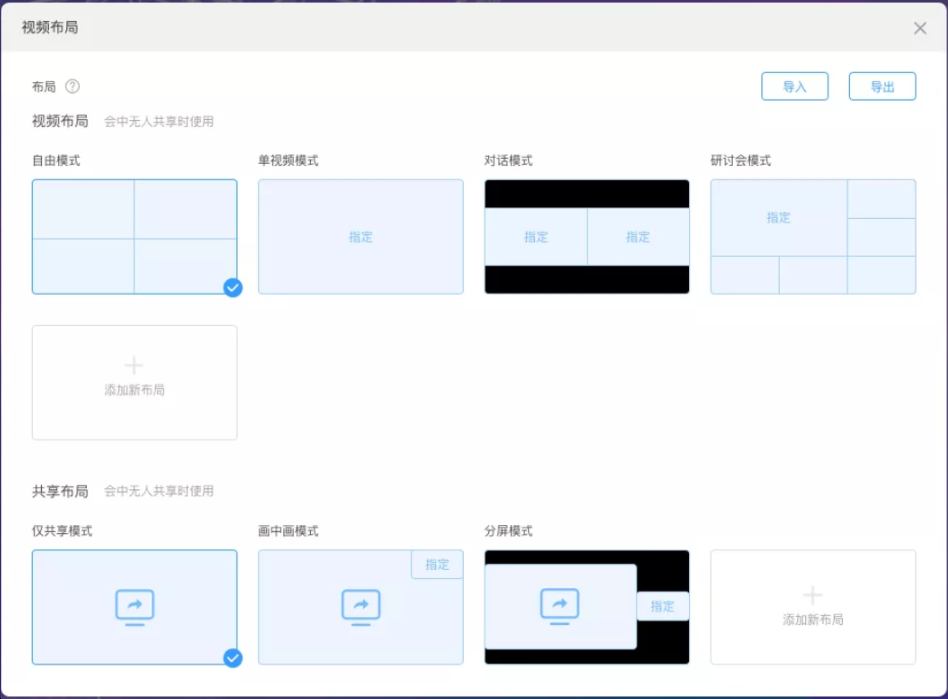Select top-right cell of 自由模式 grid

[x=186, y=209]
